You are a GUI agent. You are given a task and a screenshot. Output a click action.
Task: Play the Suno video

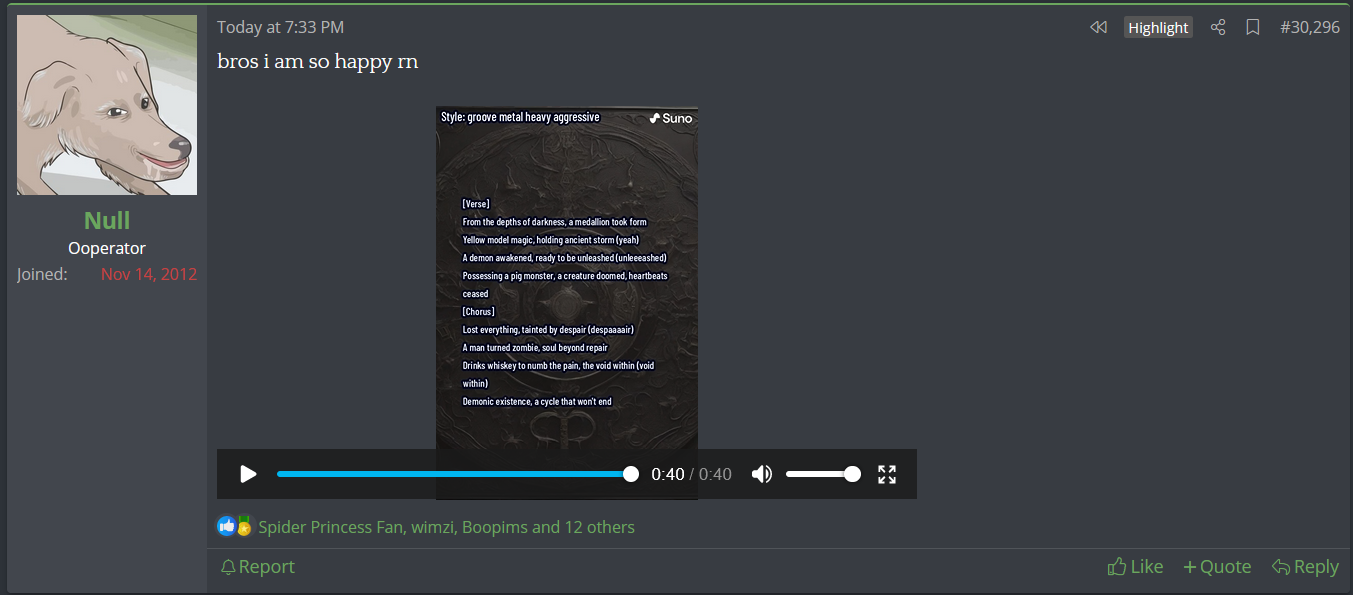tap(248, 474)
